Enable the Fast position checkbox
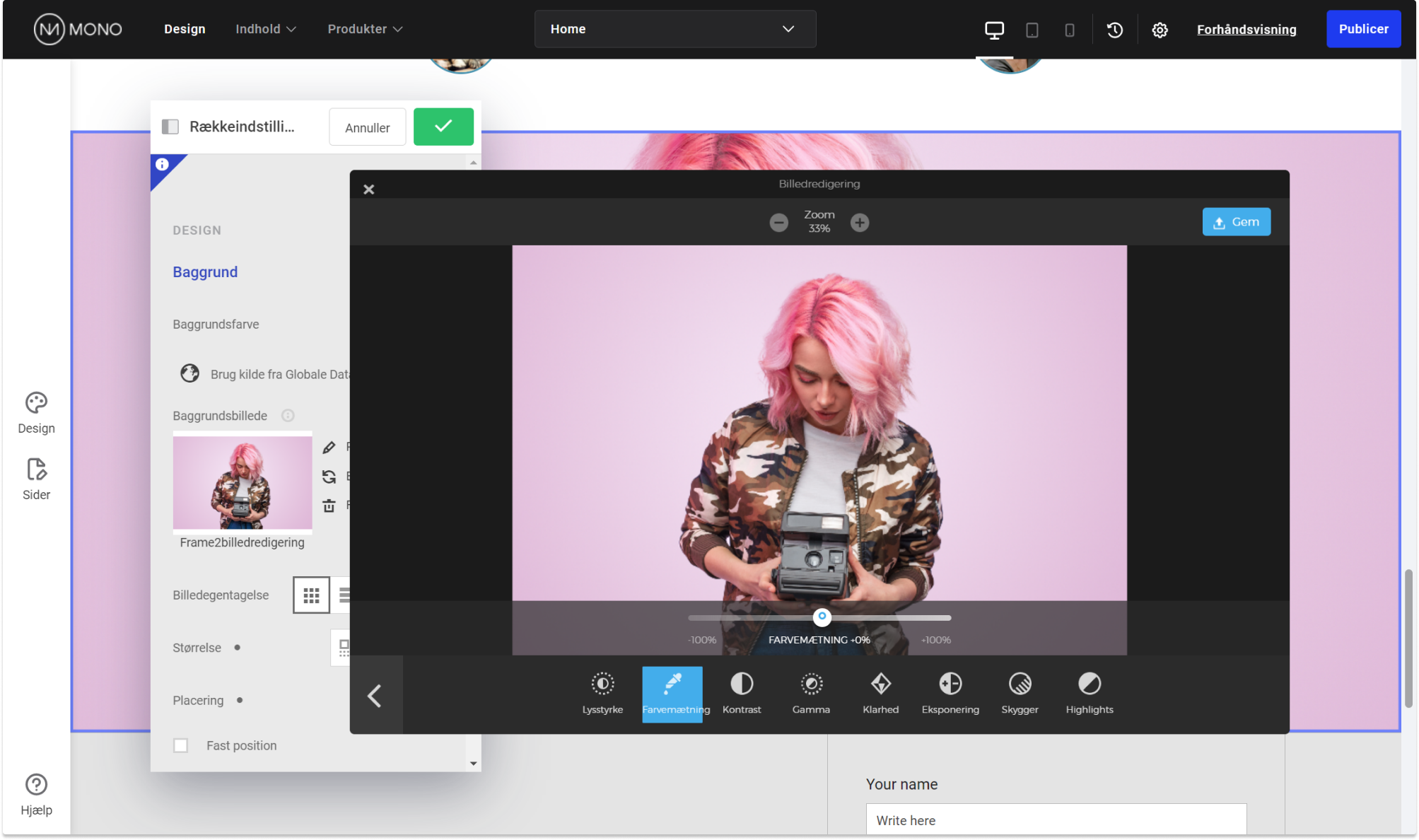The height and width of the screenshot is (840, 1419). (181, 745)
